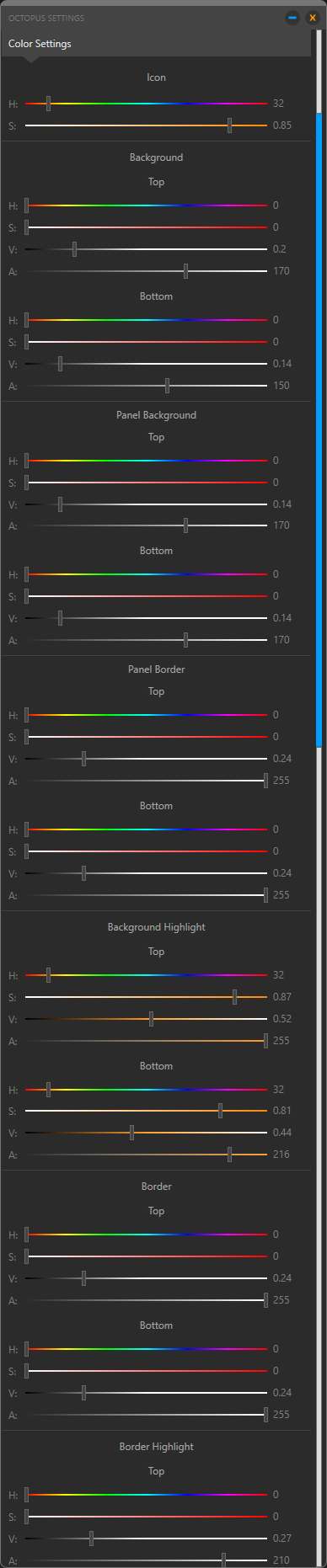This screenshot has height=1568, width=327.
Task: Click Background Highlight Top saturation handle at 0.87
Action: [x=234, y=997]
